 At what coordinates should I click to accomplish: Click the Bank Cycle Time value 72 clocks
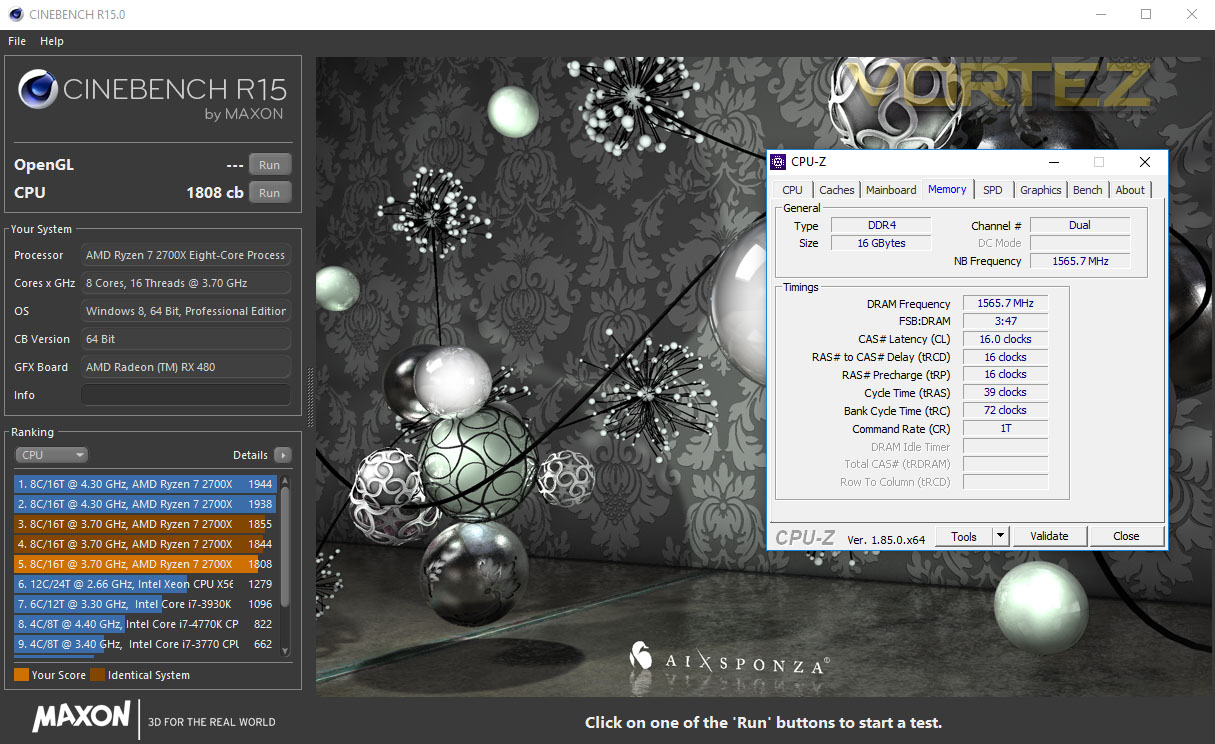tap(1005, 410)
